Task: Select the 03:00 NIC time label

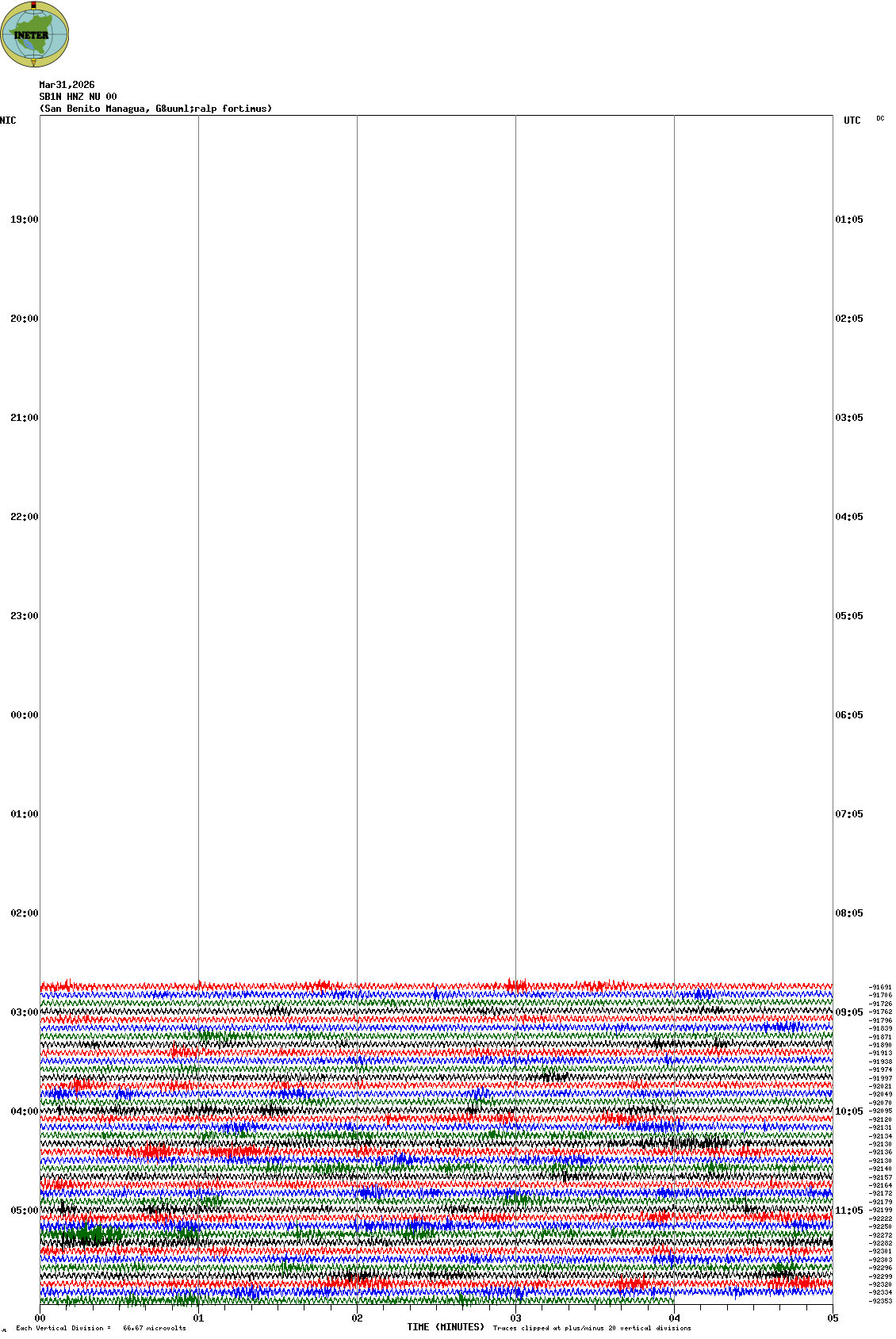Action: click(x=24, y=1012)
